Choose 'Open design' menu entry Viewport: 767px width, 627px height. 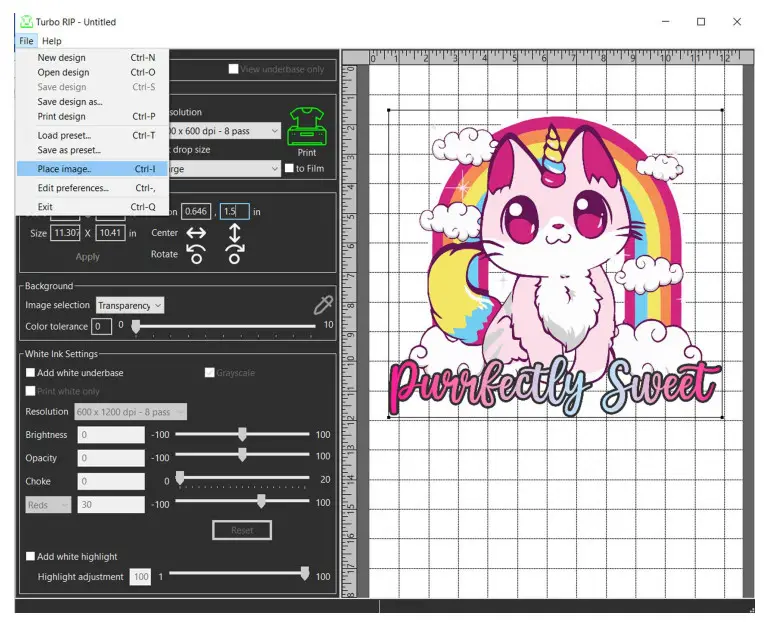pos(93,72)
